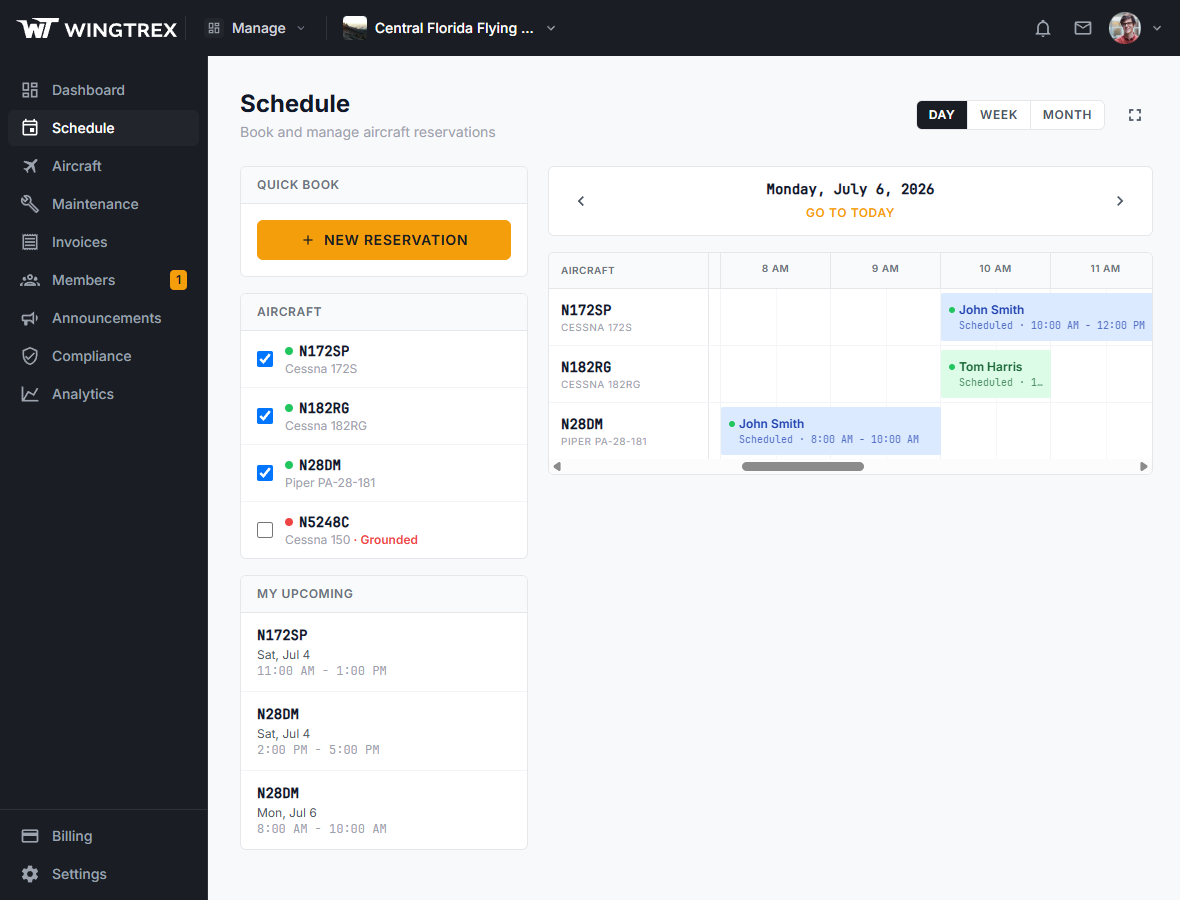This screenshot has height=900, width=1180.
Task: Click the Settings gear icon
Action: 30,874
